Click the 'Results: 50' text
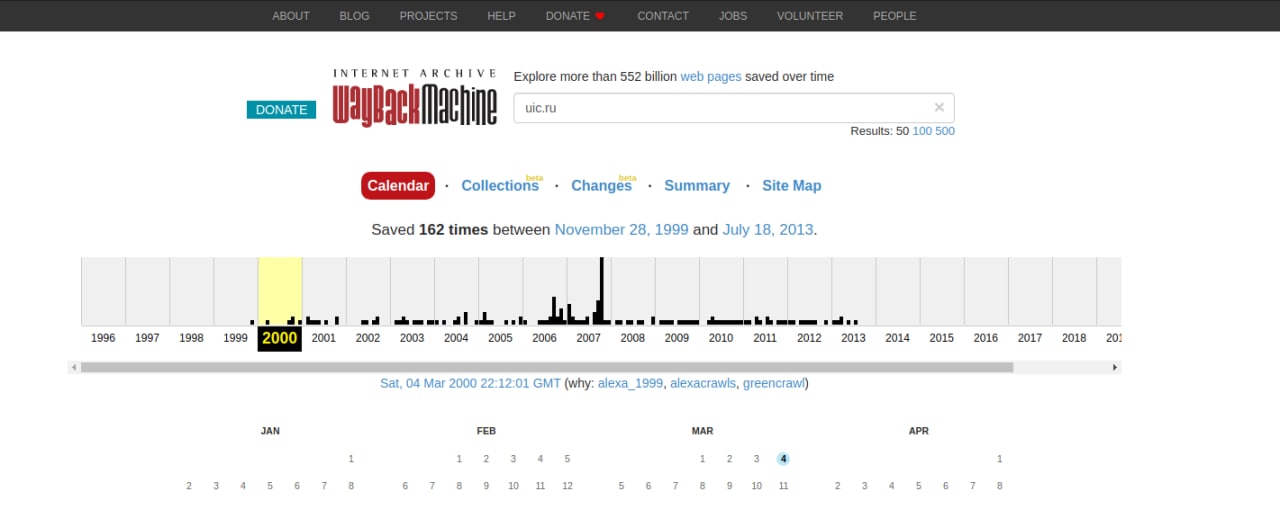1280x509 pixels. [879, 131]
